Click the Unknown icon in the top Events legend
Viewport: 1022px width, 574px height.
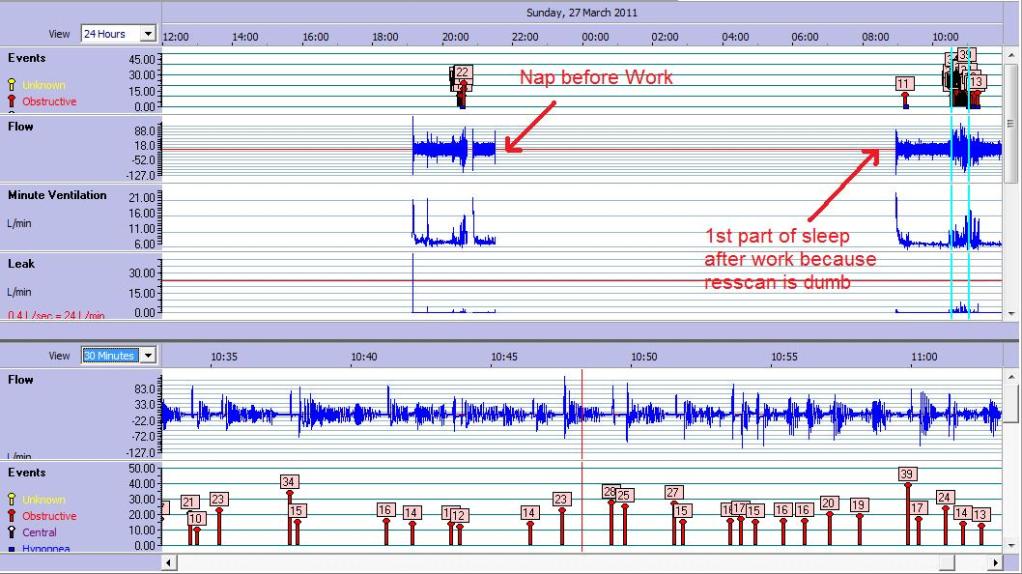click(x=12, y=85)
